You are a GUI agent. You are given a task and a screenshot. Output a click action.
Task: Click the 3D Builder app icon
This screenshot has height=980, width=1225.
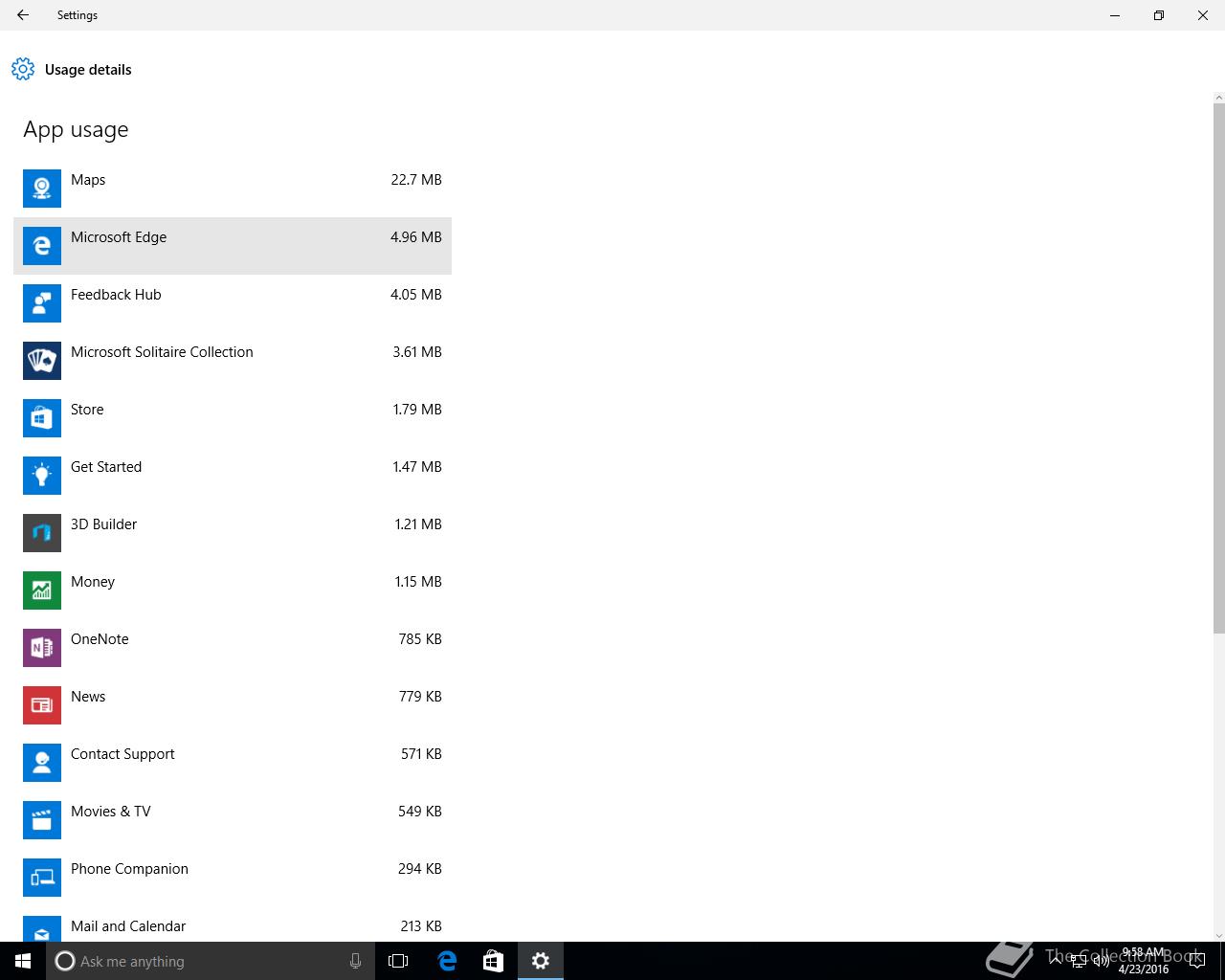coord(42,533)
